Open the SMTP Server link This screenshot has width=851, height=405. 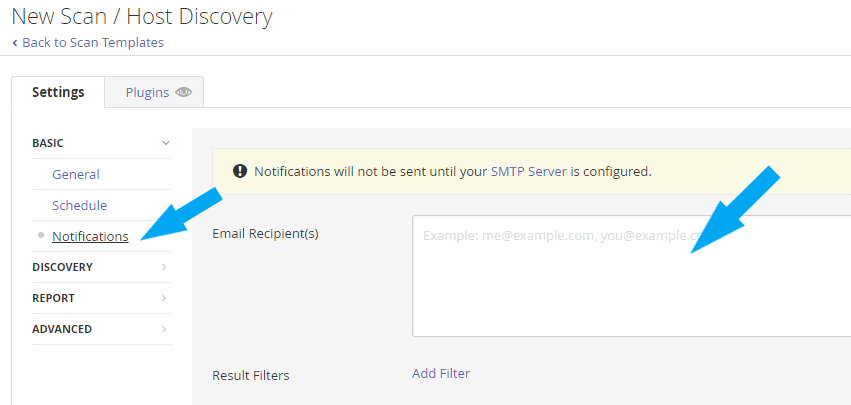(529, 172)
